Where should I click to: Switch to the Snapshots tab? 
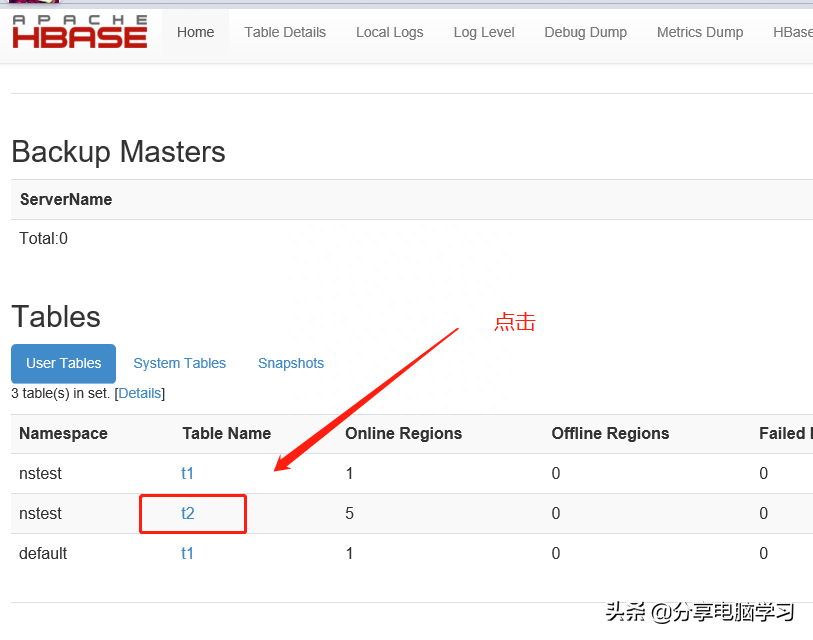pyautogui.click(x=291, y=363)
